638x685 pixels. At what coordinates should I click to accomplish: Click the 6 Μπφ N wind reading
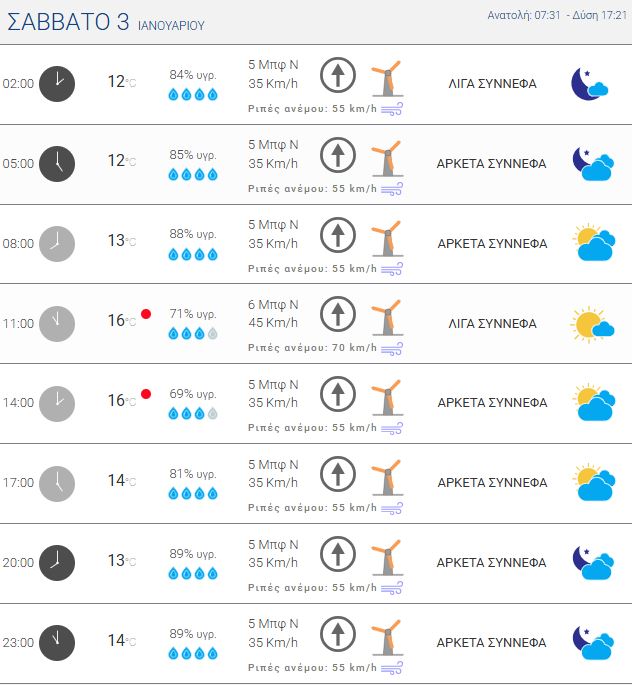pos(273,304)
